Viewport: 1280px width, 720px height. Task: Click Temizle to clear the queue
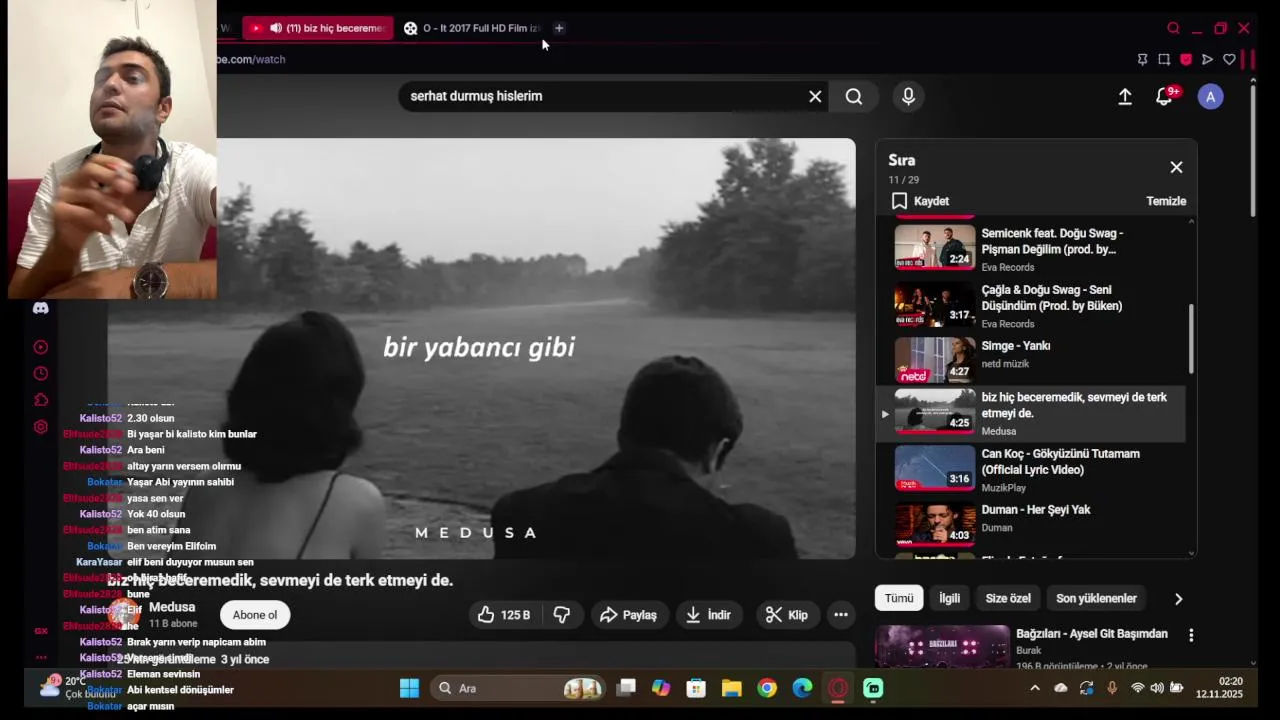tap(1166, 201)
